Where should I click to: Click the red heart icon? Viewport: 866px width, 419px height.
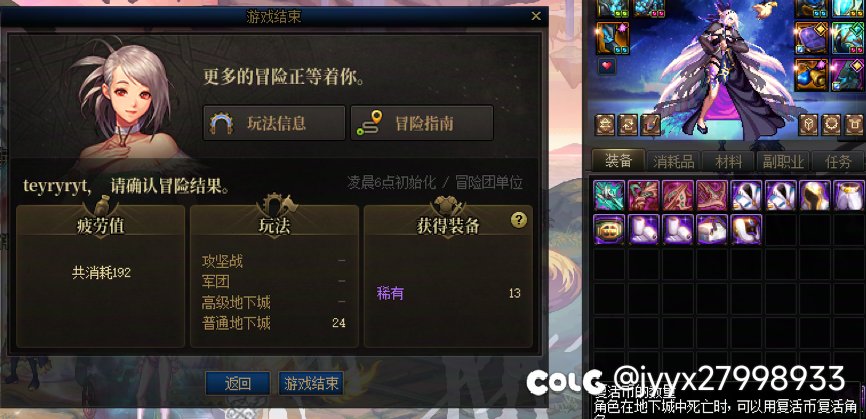tap(607, 66)
